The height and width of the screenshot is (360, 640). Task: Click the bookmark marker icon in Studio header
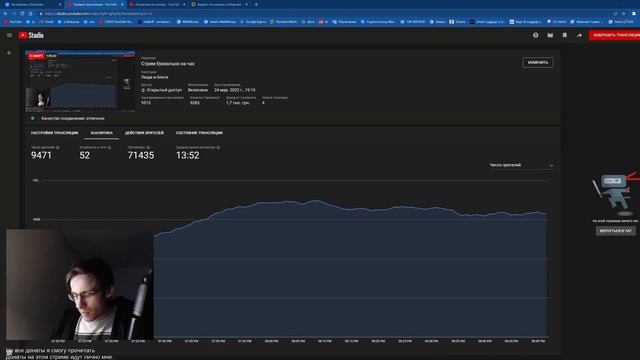(x=565, y=35)
